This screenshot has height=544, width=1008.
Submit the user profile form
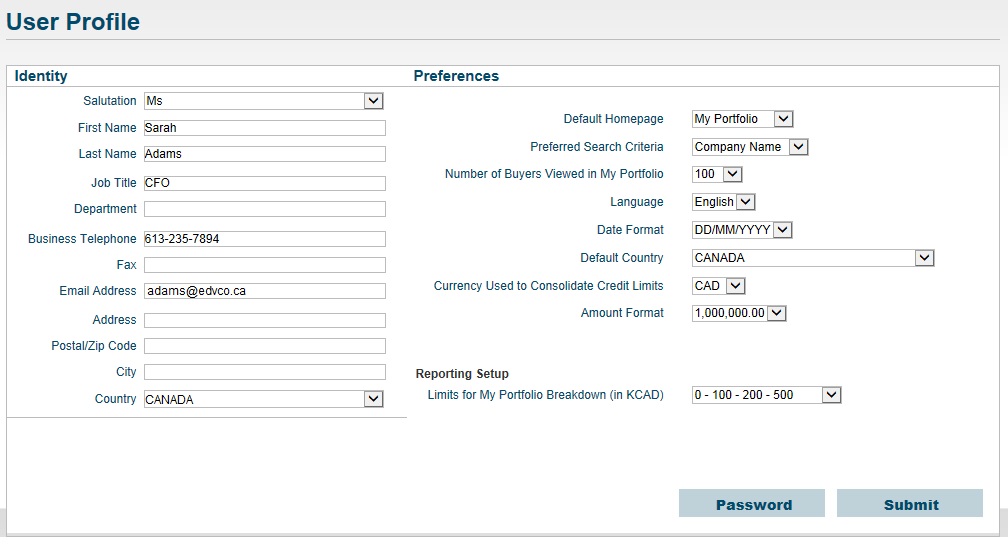point(910,503)
